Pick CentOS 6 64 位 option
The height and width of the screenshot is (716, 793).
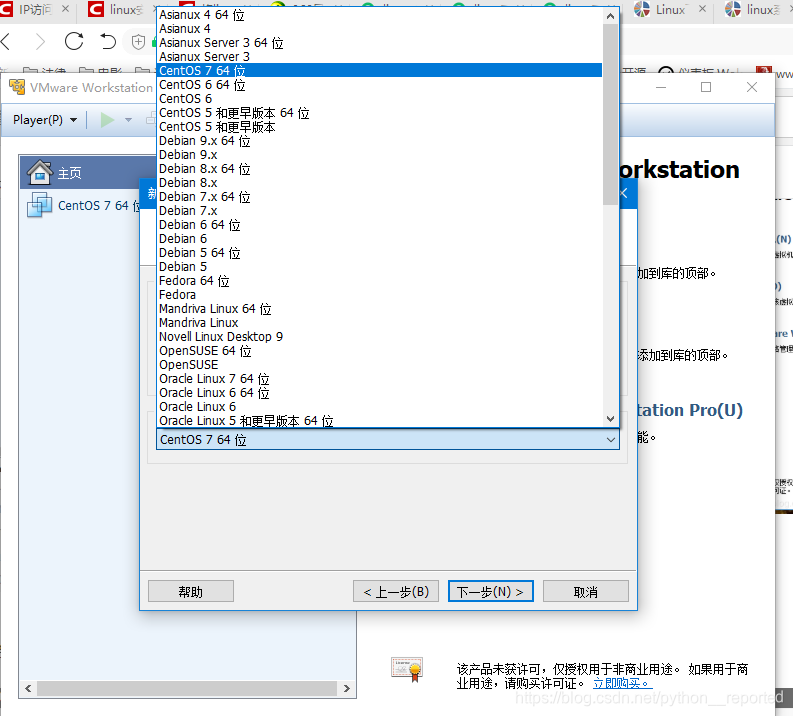[379, 85]
